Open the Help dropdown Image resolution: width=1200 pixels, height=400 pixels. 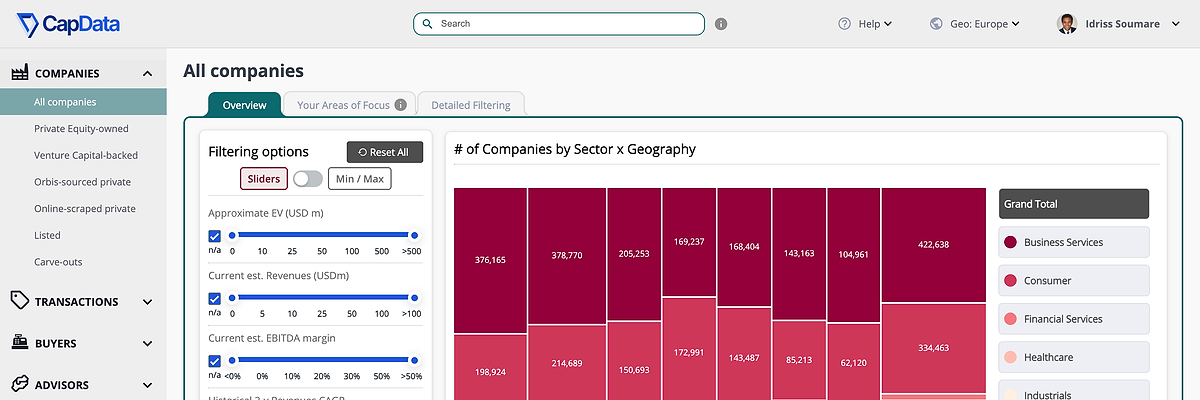tap(865, 23)
